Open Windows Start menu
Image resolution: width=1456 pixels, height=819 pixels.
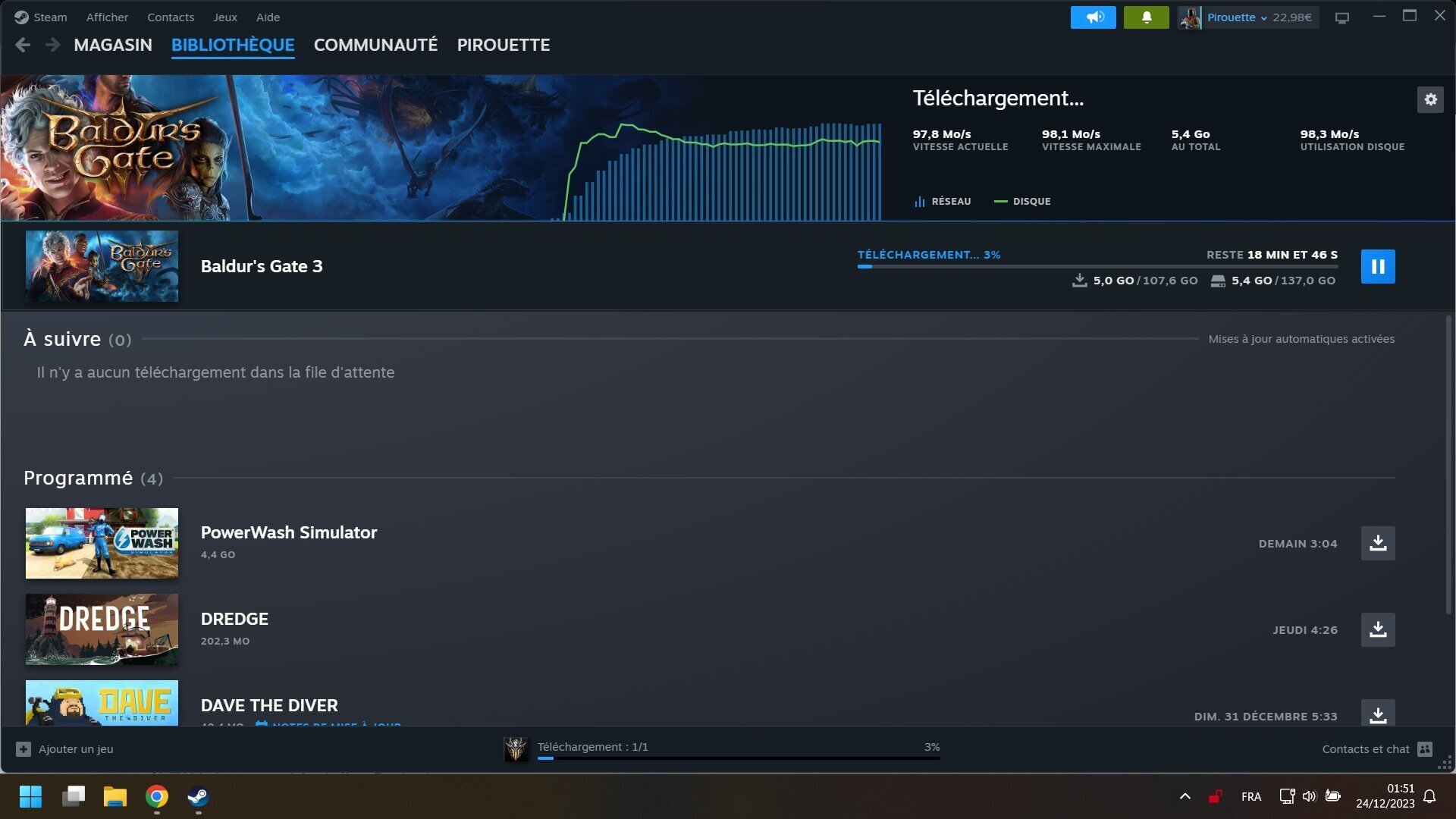[30, 796]
